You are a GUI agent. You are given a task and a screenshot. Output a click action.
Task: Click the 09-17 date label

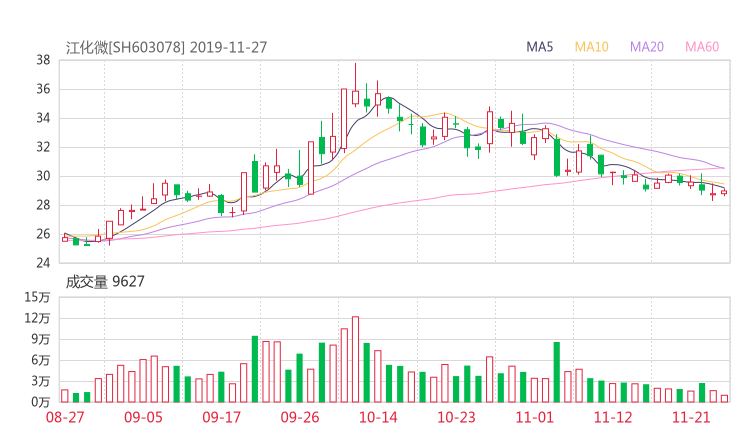tap(221, 416)
